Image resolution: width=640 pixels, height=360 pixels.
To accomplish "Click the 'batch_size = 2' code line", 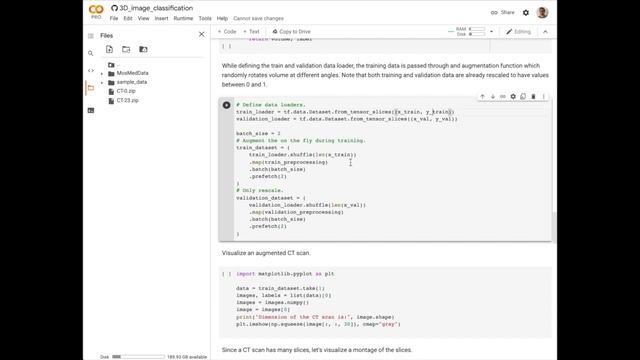I will [x=258, y=133].
